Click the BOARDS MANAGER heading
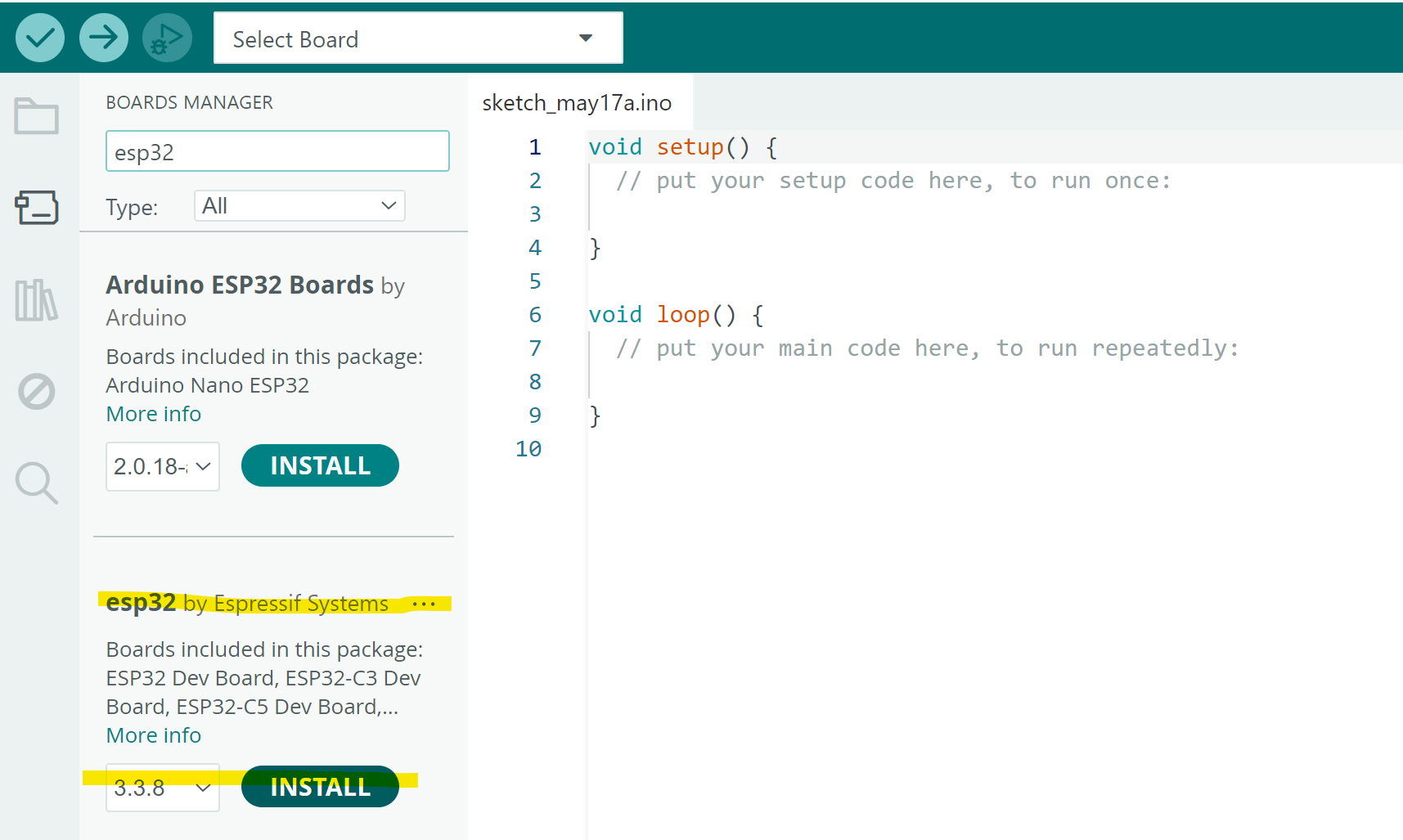The height and width of the screenshot is (840, 1403). click(x=190, y=103)
